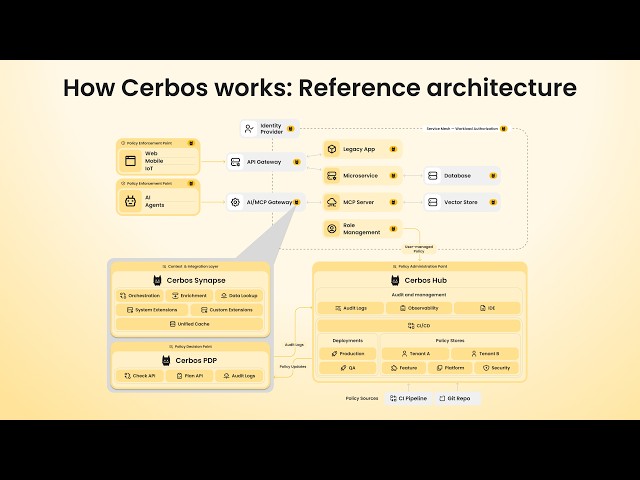Click the "Web" text in the client box
This screenshot has height=480, width=640.
point(151,153)
